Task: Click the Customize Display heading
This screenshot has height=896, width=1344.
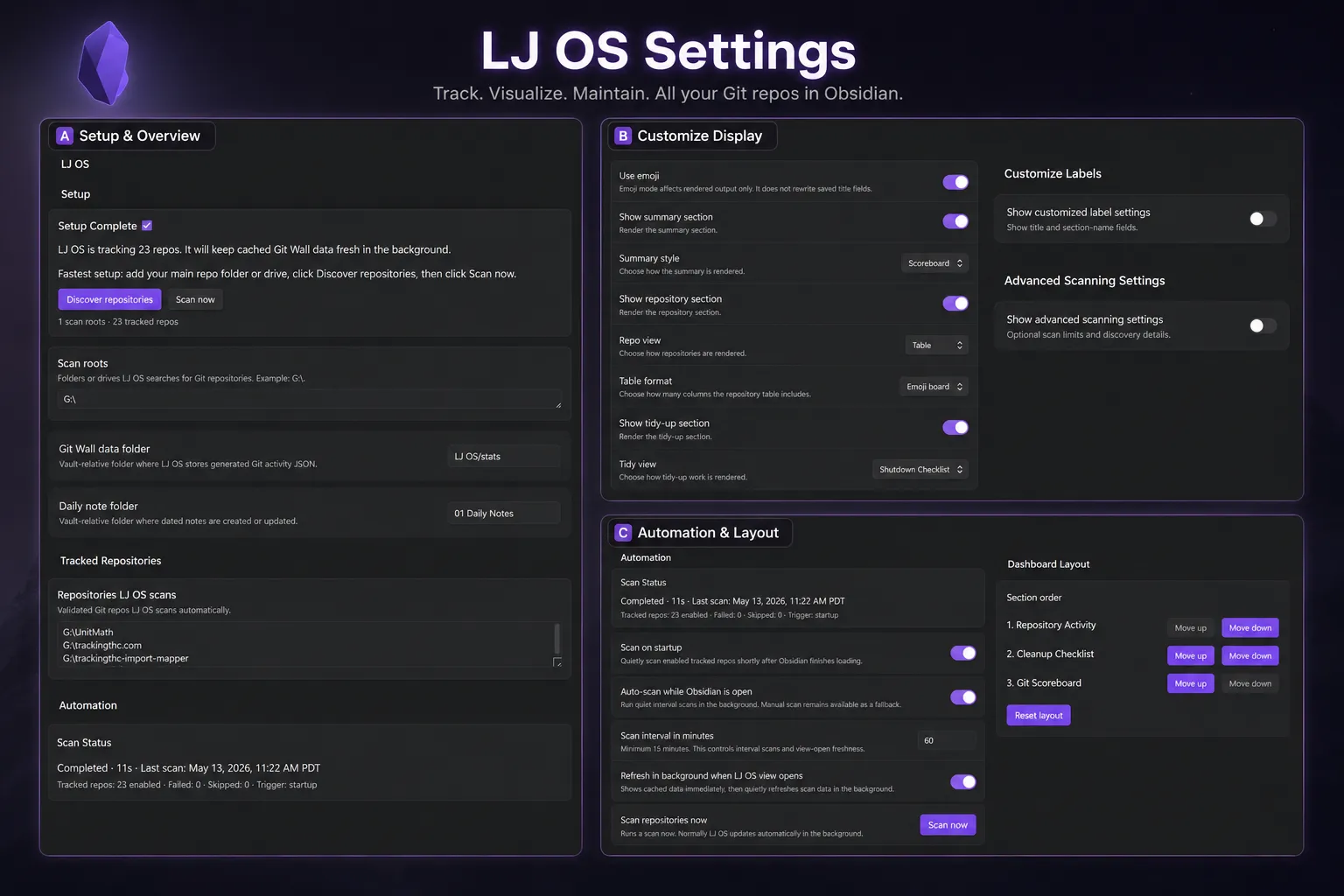Action: point(699,136)
